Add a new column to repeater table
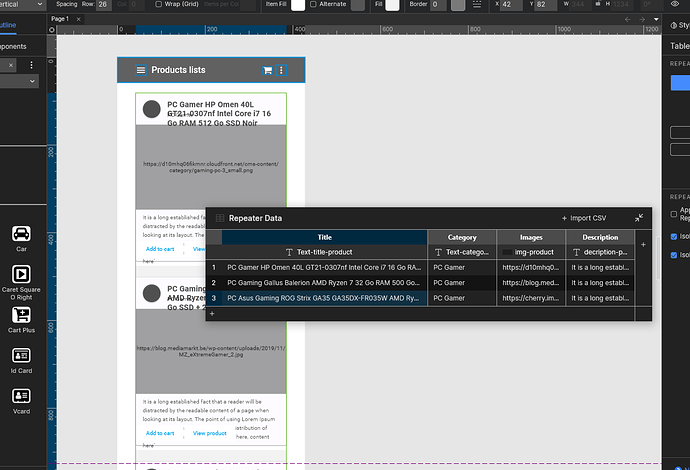Screen dimensions: 690x470 (643, 244)
